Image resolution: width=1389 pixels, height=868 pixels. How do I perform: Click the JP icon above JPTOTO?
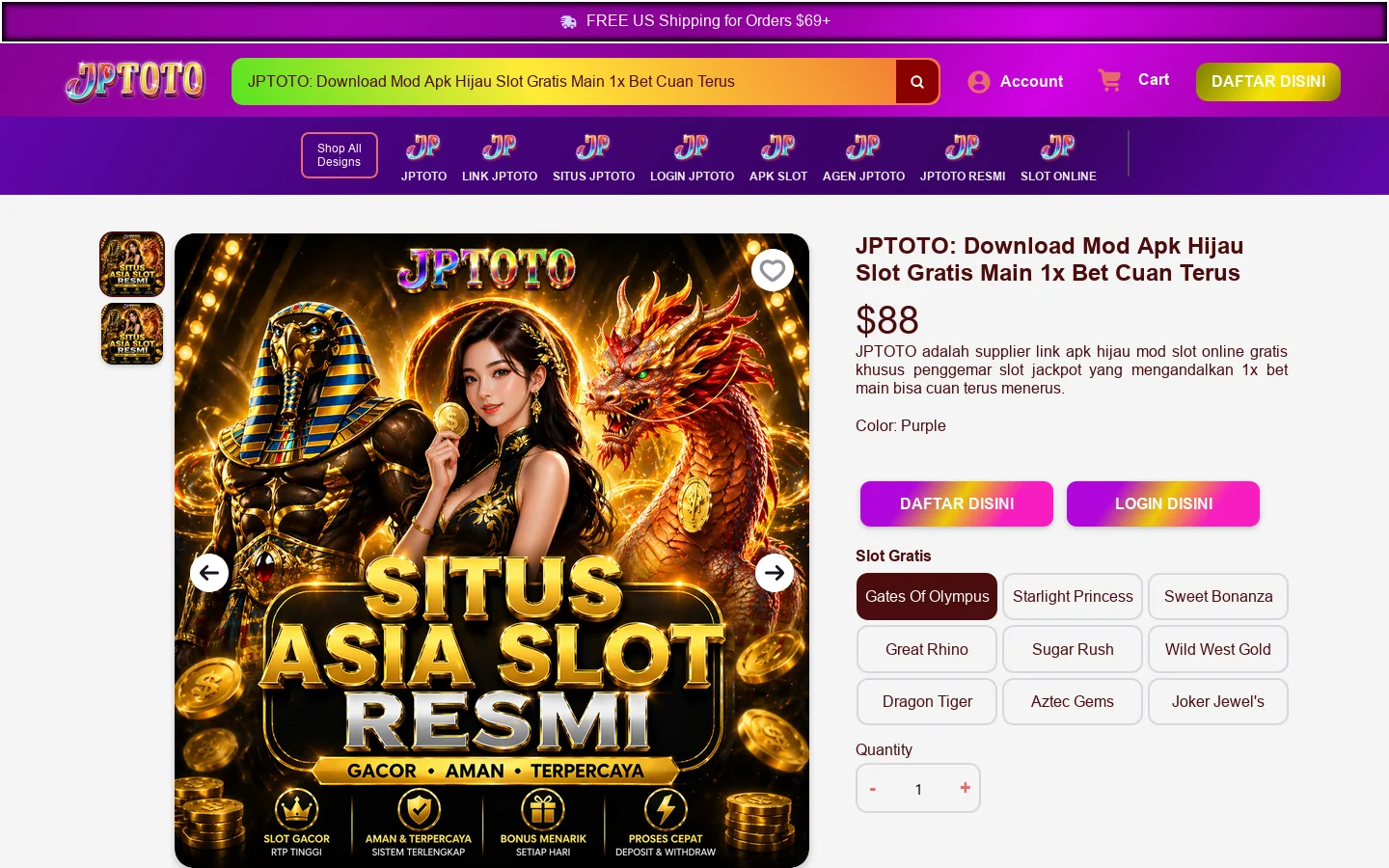coord(423,147)
